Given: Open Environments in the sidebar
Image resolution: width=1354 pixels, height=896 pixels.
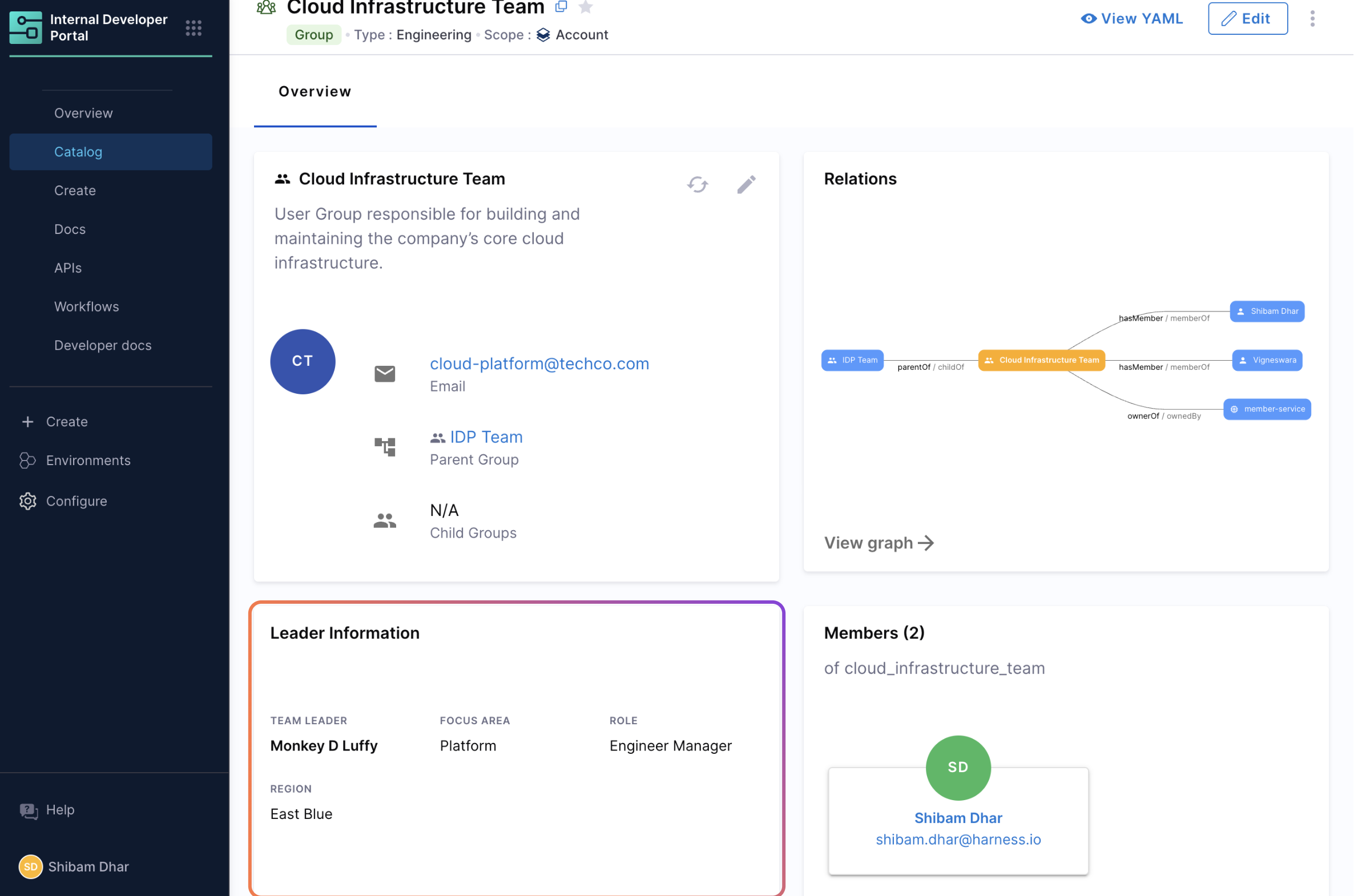Looking at the screenshot, I should [75, 461].
